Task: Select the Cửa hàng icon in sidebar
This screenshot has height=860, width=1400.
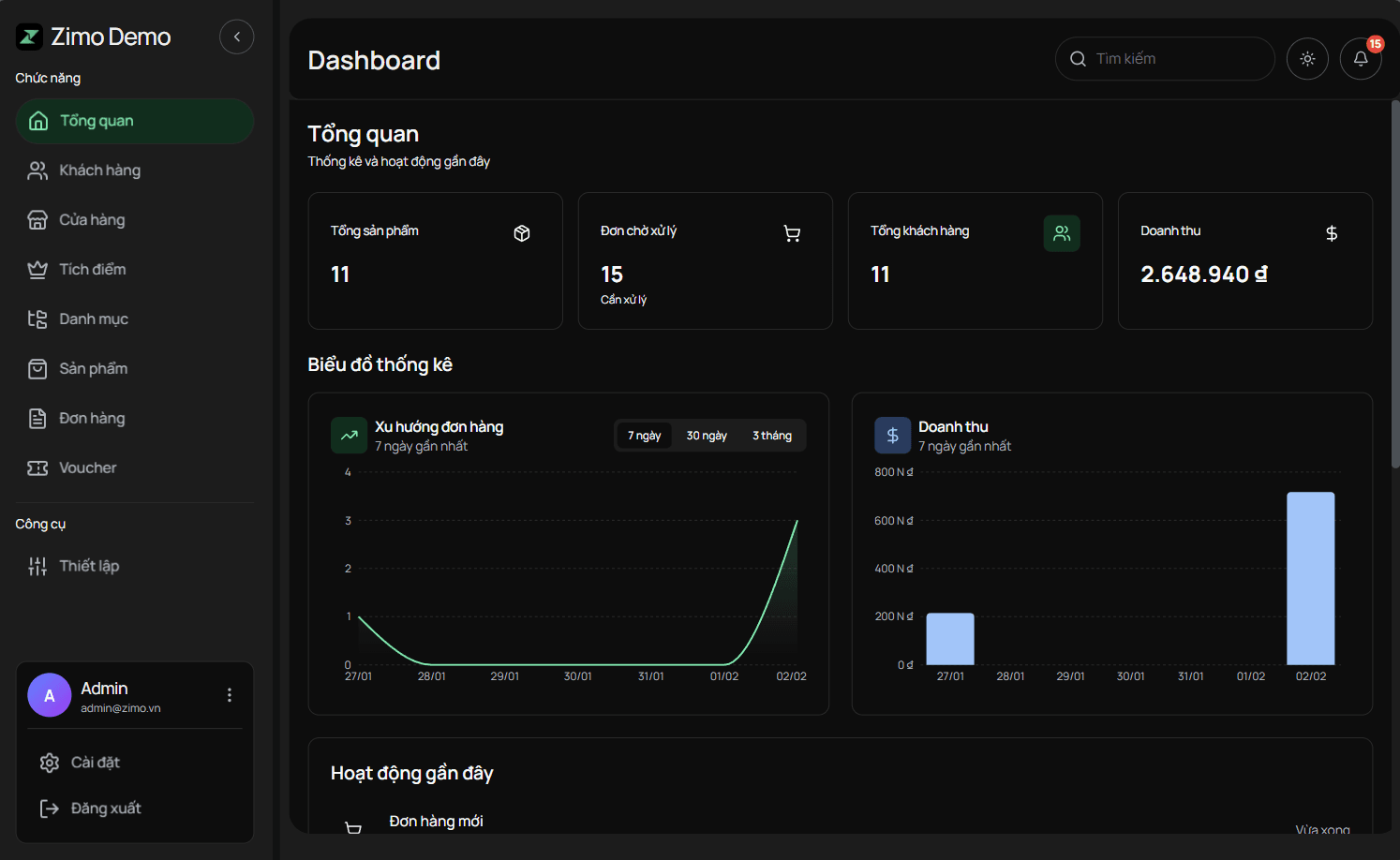Action: pyautogui.click(x=37, y=219)
